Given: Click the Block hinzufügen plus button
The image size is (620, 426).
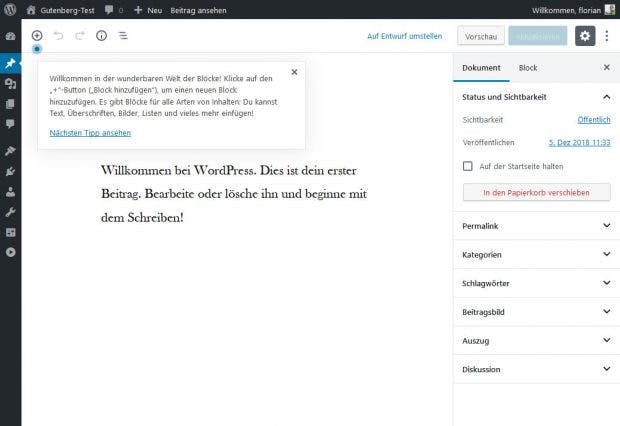Looking at the screenshot, I should click(37, 36).
